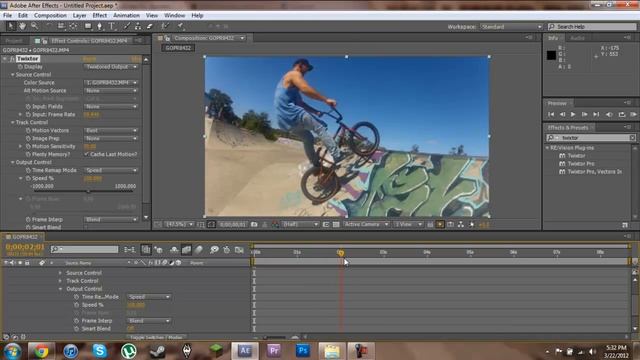Click Twixtor Pro preset in Effects panel
This screenshot has height=360, width=640.
tap(581, 164)
